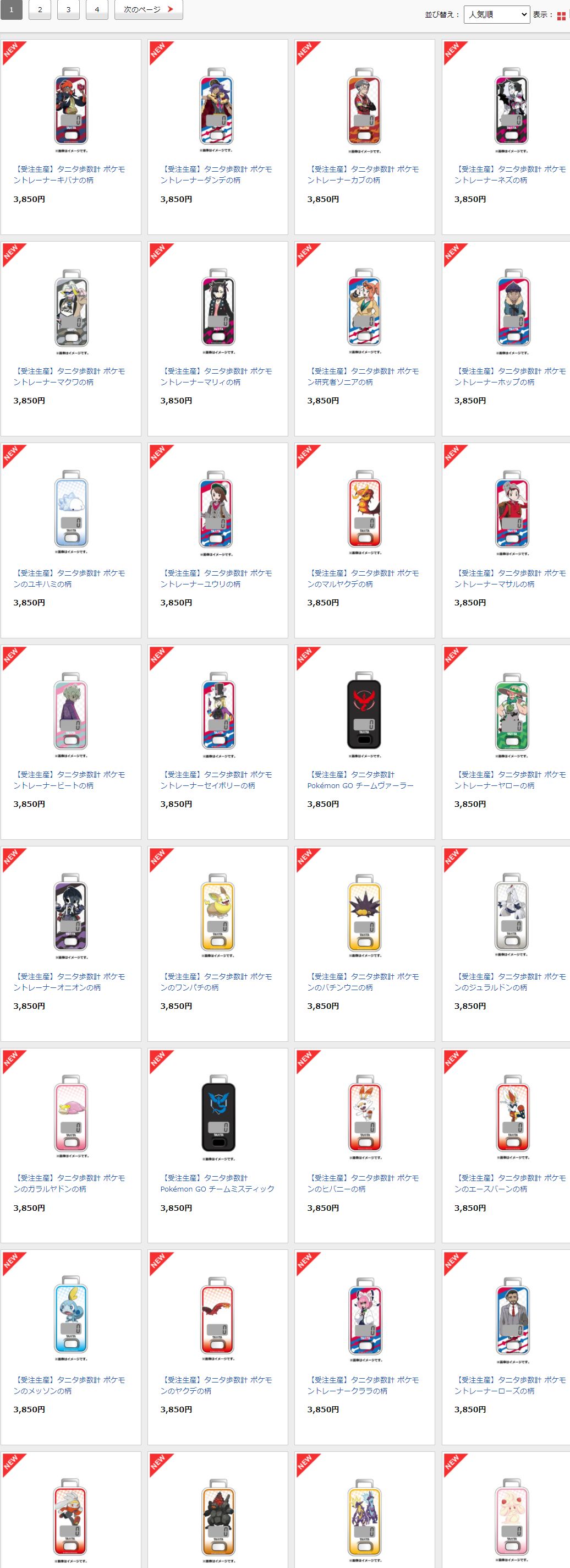Open the 研究者ソニアの柄 product link
The height and width of the screenshot is (1568, 570).
tap(363, 377)
